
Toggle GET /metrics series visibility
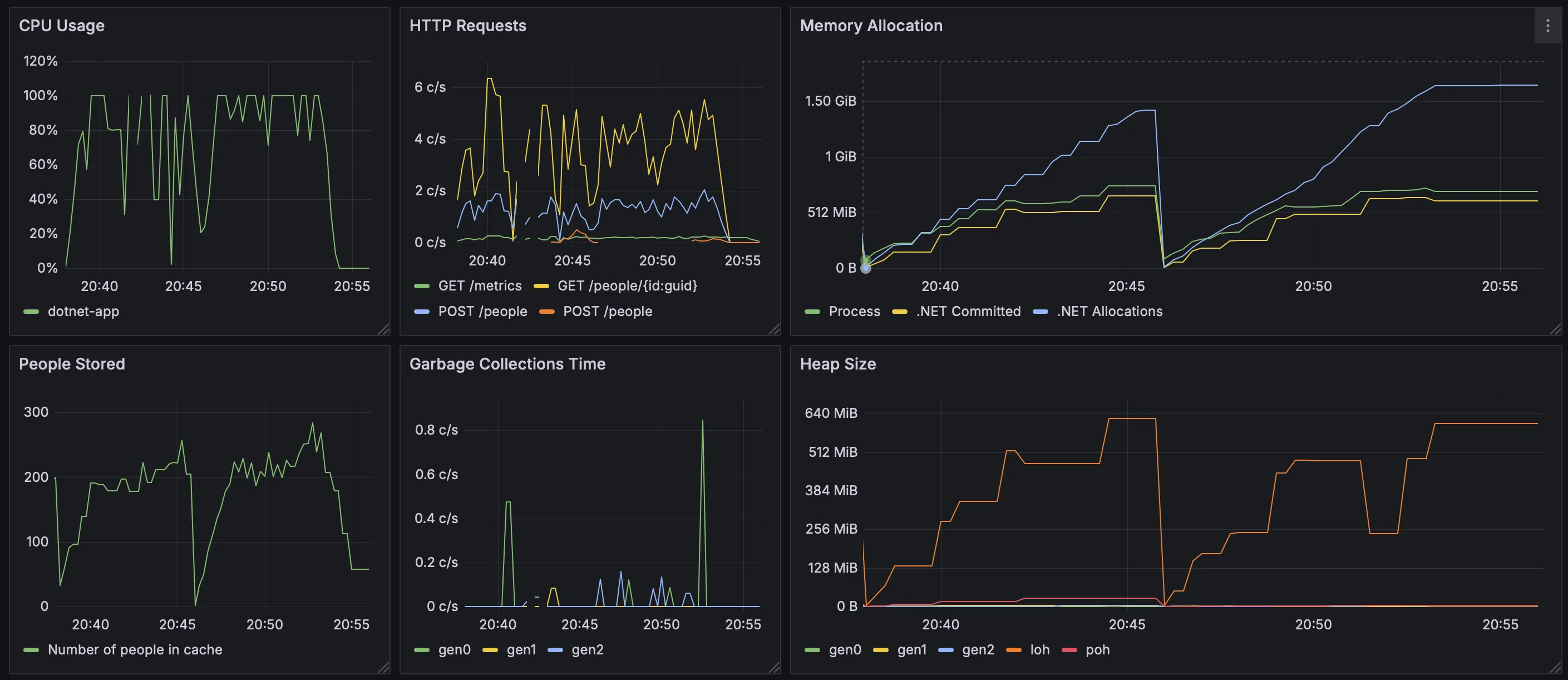point(480,285)
